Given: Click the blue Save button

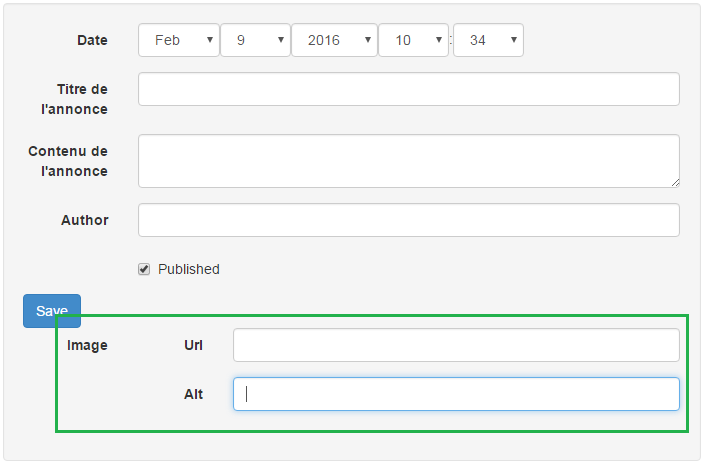Looking at the screenshot, I should click(x=52, y=311).
